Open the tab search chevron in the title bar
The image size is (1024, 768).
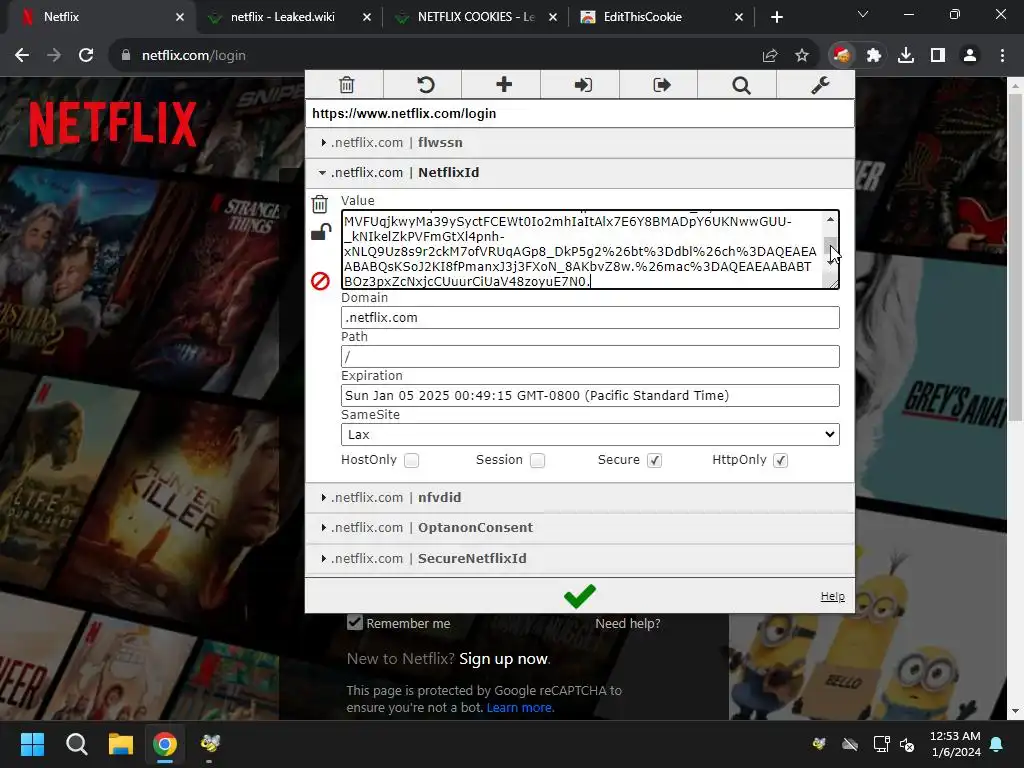pos(863,14)
